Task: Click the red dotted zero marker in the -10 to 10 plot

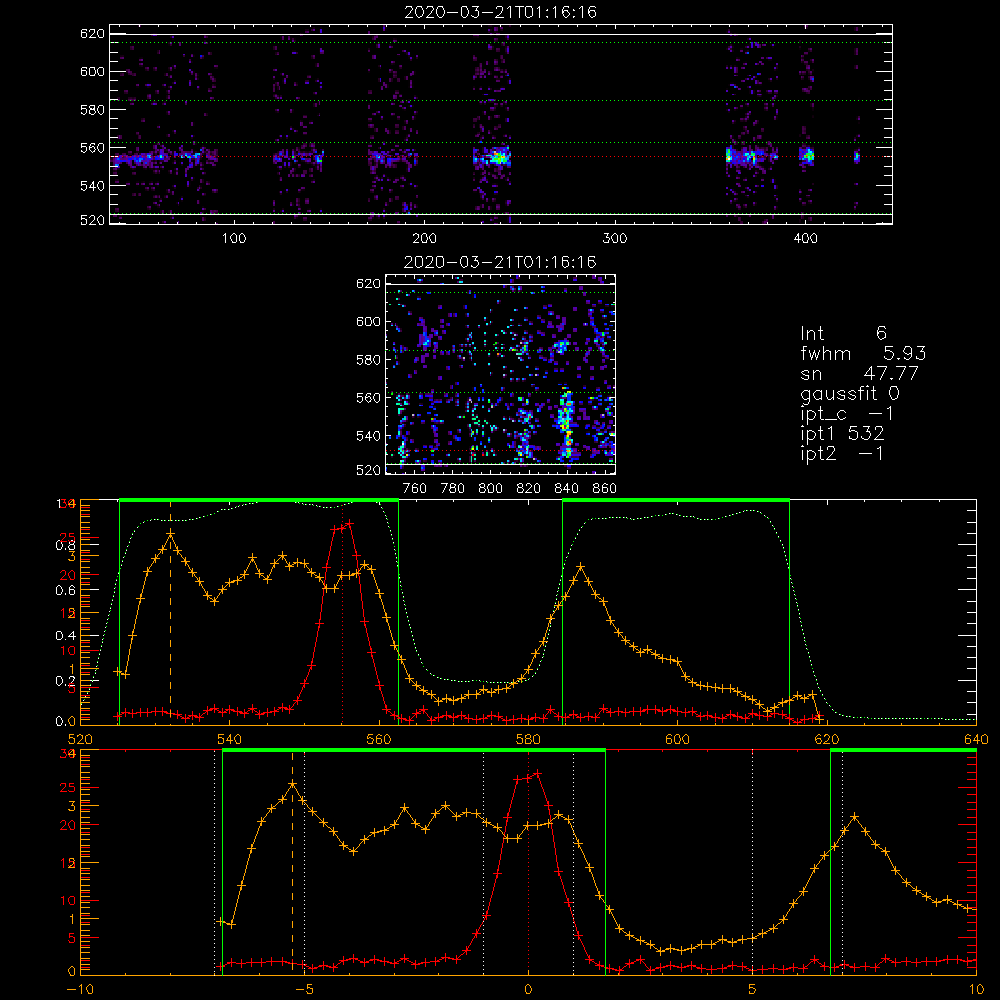Action: (x=528, y=862)
